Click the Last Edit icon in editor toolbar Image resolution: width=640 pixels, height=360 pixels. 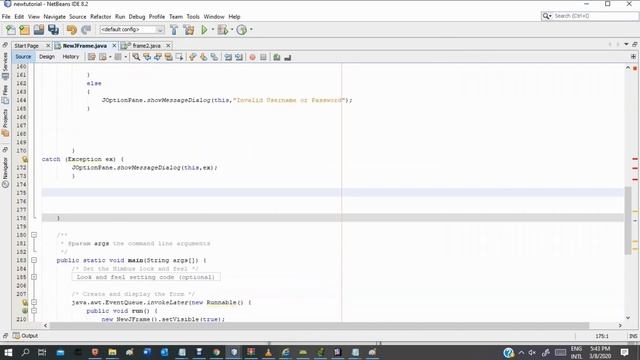[x=92, y=57]
